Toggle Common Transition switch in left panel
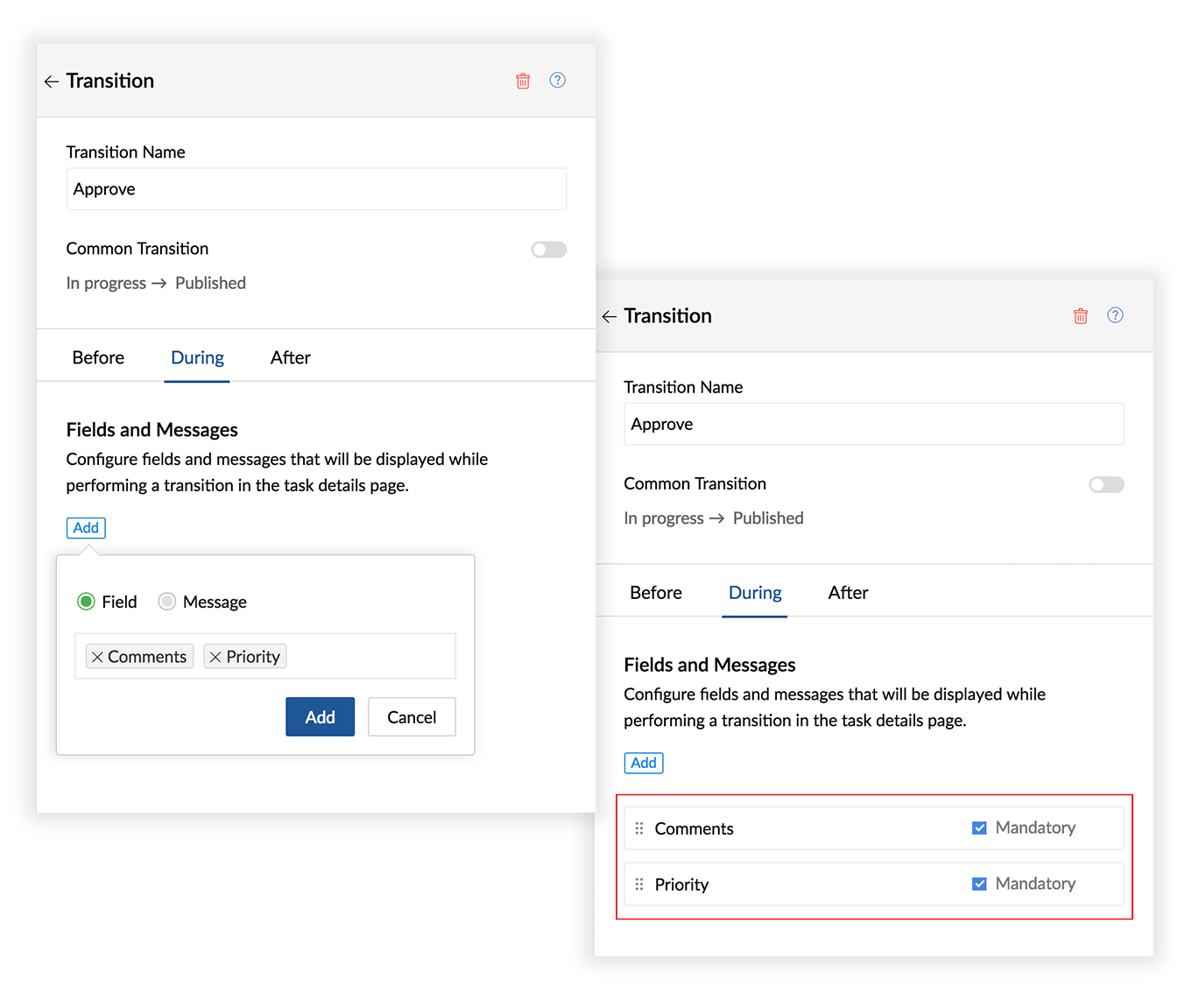Viewport: 1192px width, 1008px height. [548, 250]
